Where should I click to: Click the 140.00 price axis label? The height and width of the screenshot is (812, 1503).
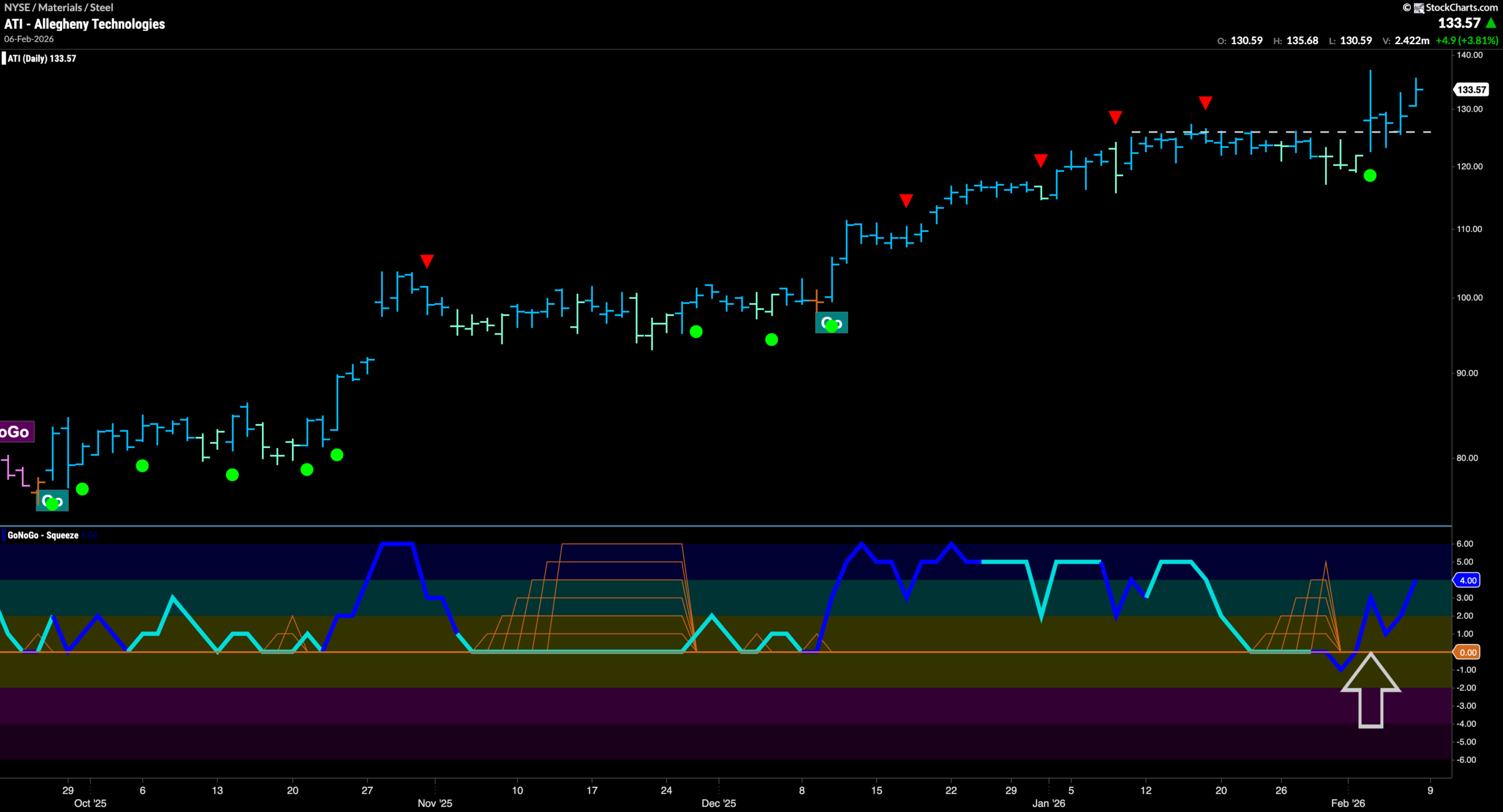coord(1470,55)
